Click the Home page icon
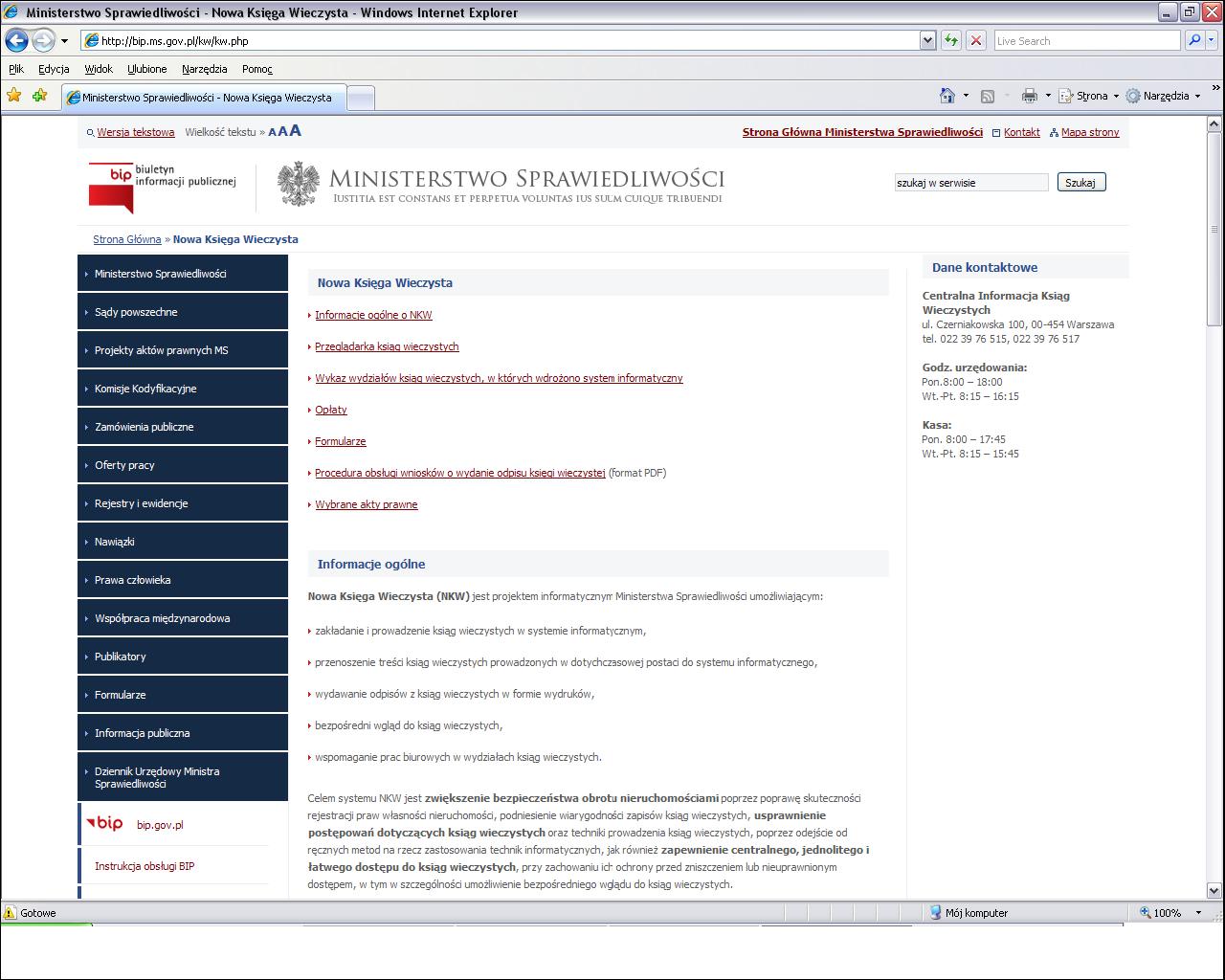Image resolution: width=1225 pixels, height=980 pixels. (x=947, y=96)
